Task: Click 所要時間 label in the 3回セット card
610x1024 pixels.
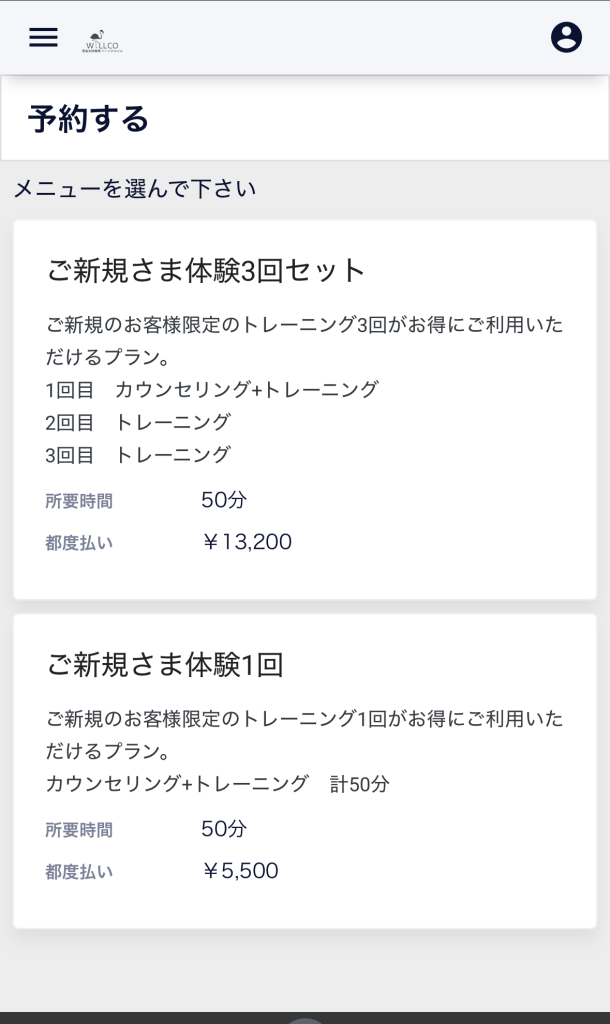Action: tap(79, 501)
